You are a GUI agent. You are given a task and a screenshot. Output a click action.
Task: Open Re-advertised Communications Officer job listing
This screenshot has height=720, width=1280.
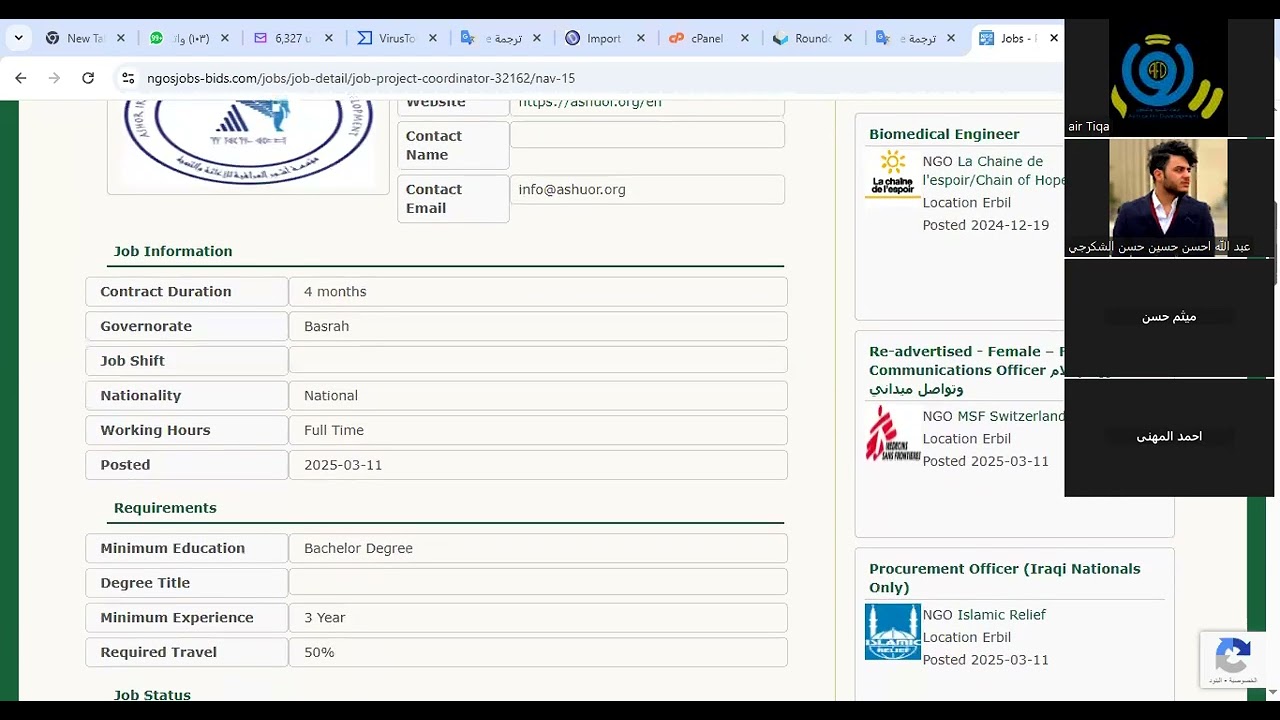pyautogui.click(x=966, y=370)
